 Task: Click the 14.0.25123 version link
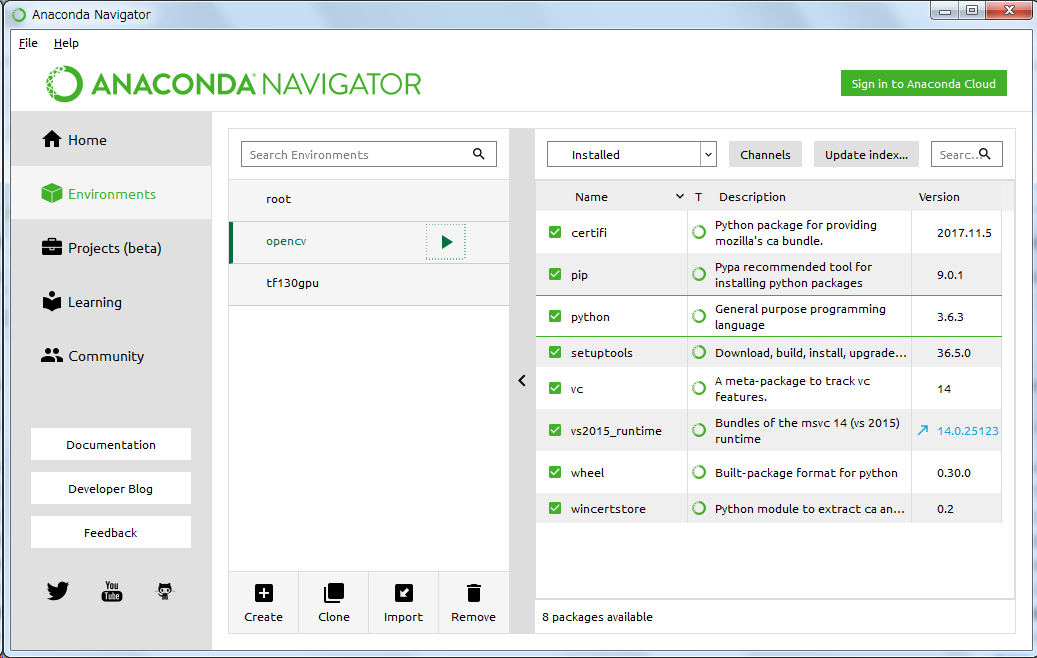pyautogui.click(x=968, y=431)
